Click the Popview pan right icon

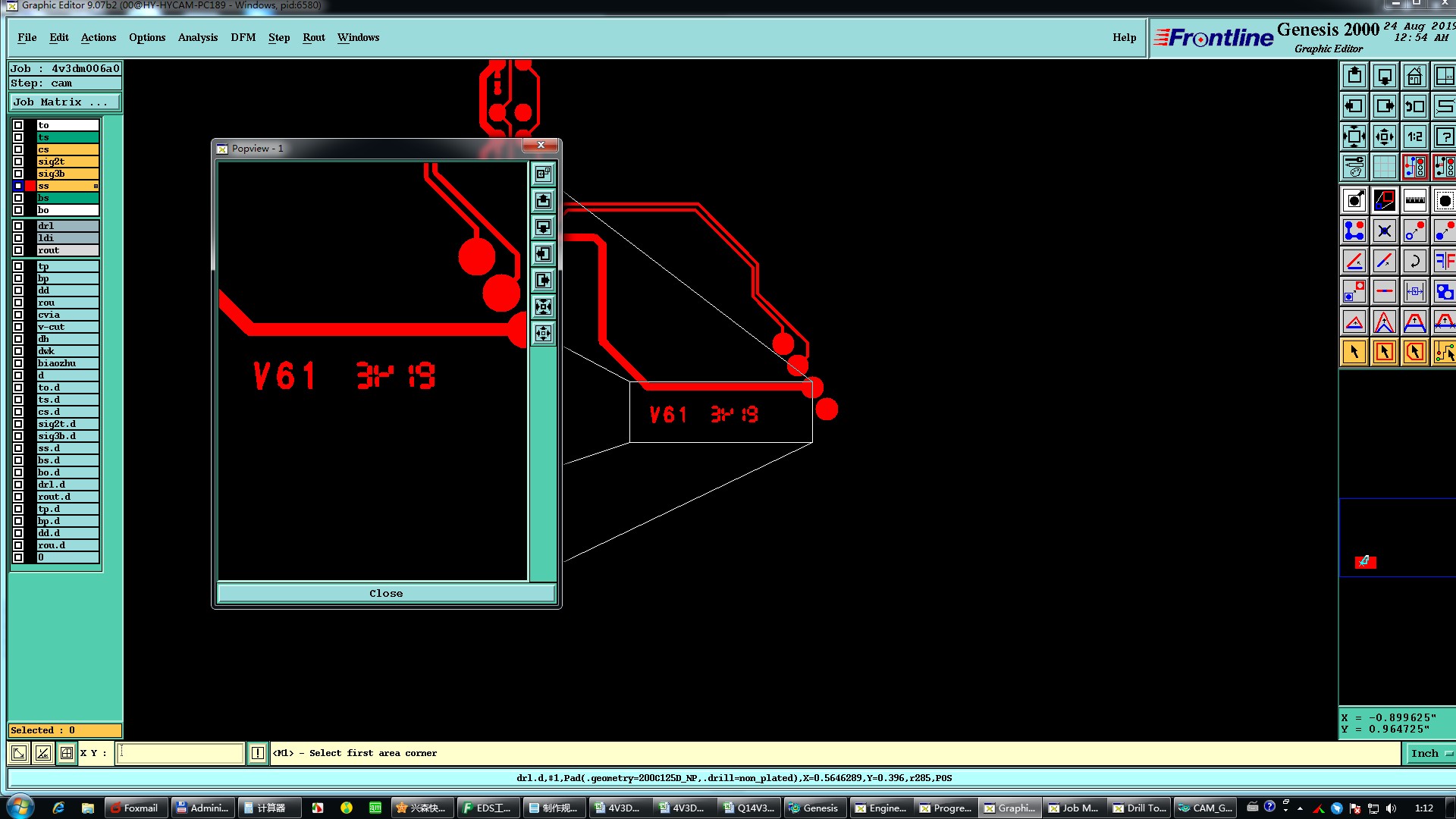click(x=543, y=280)
